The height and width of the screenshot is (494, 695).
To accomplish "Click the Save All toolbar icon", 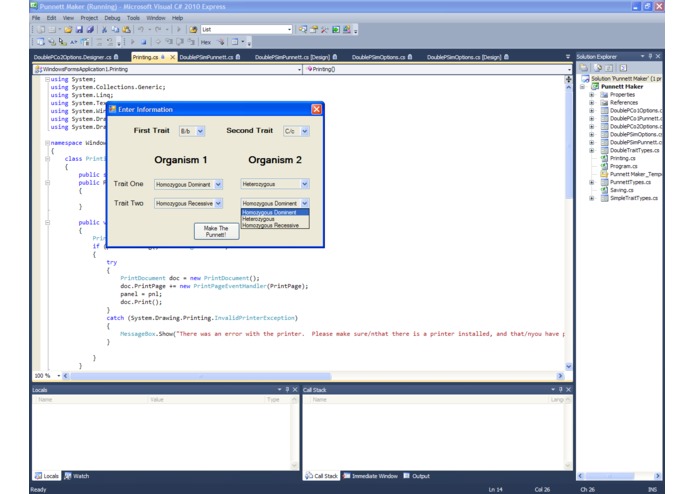I will pos(90,30).
